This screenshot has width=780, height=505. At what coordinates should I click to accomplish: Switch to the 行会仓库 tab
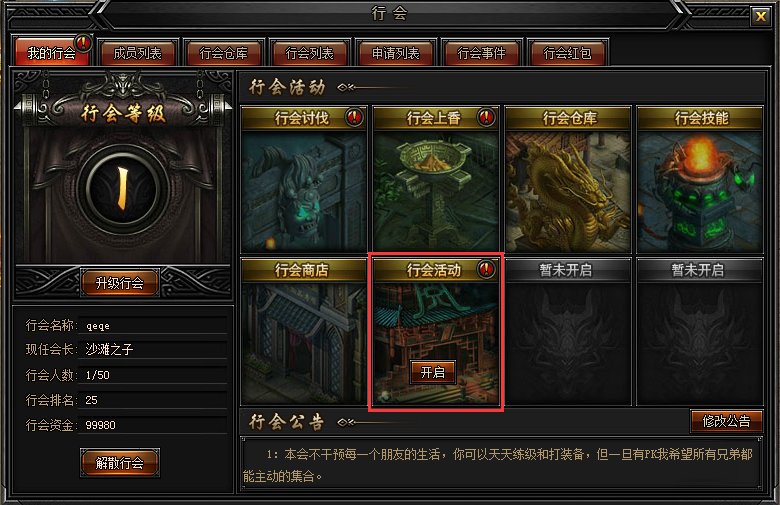223,53
